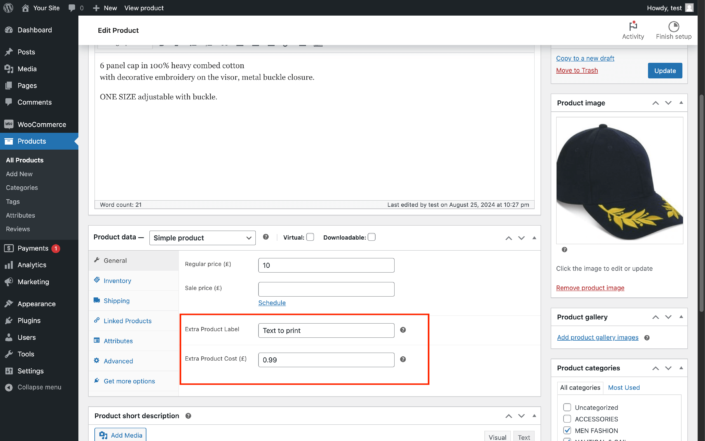
Task: Click the Finish setup icon
Action: [x=673, y=27]
